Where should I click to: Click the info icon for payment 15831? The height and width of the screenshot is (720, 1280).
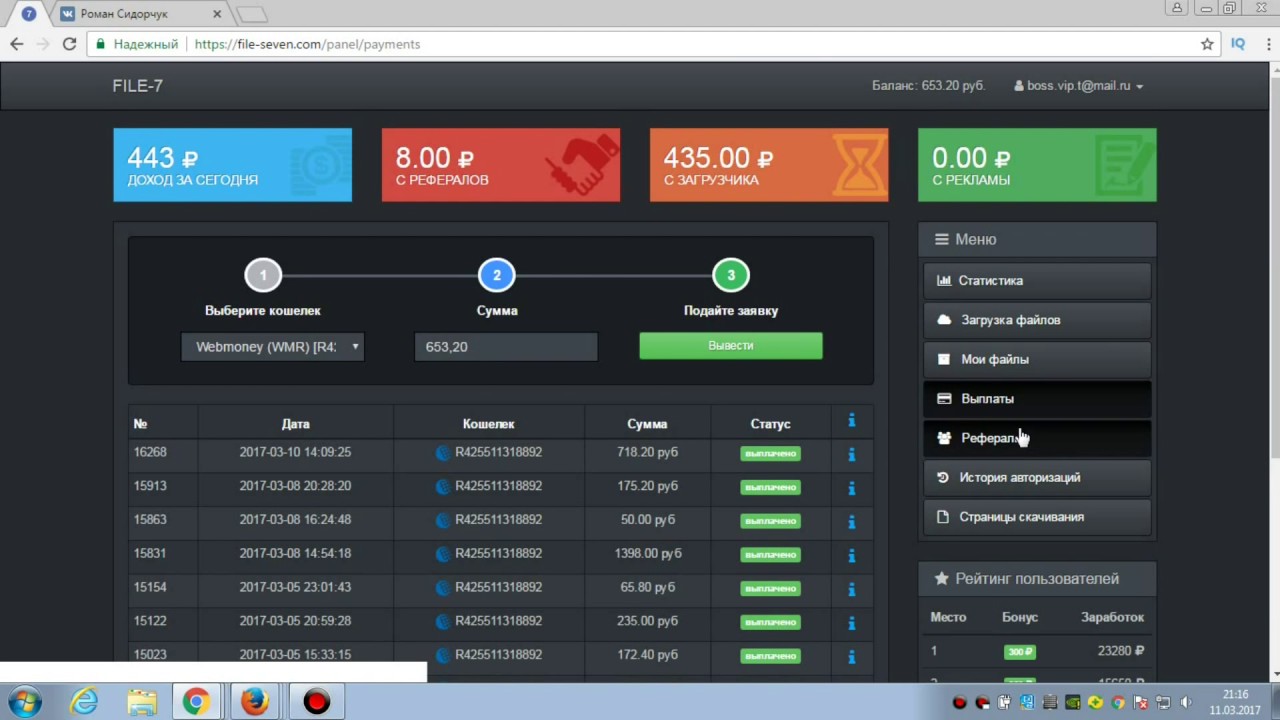pyautogui.click(x=851, y=555)
